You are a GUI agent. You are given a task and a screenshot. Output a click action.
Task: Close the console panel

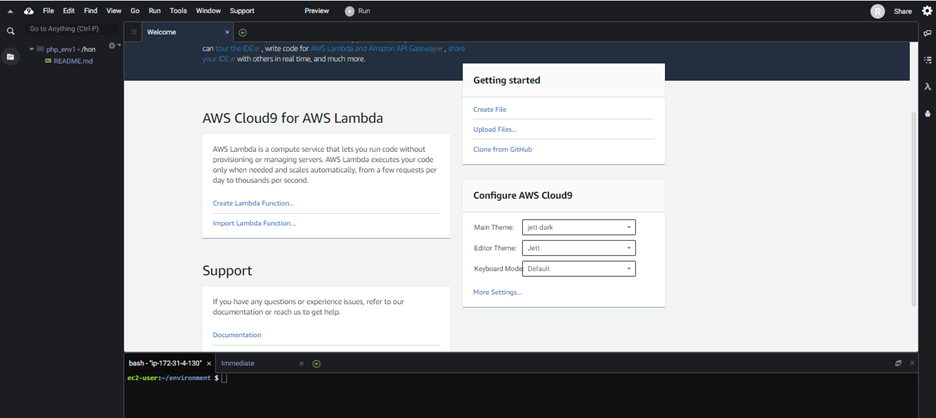[912, 363]
